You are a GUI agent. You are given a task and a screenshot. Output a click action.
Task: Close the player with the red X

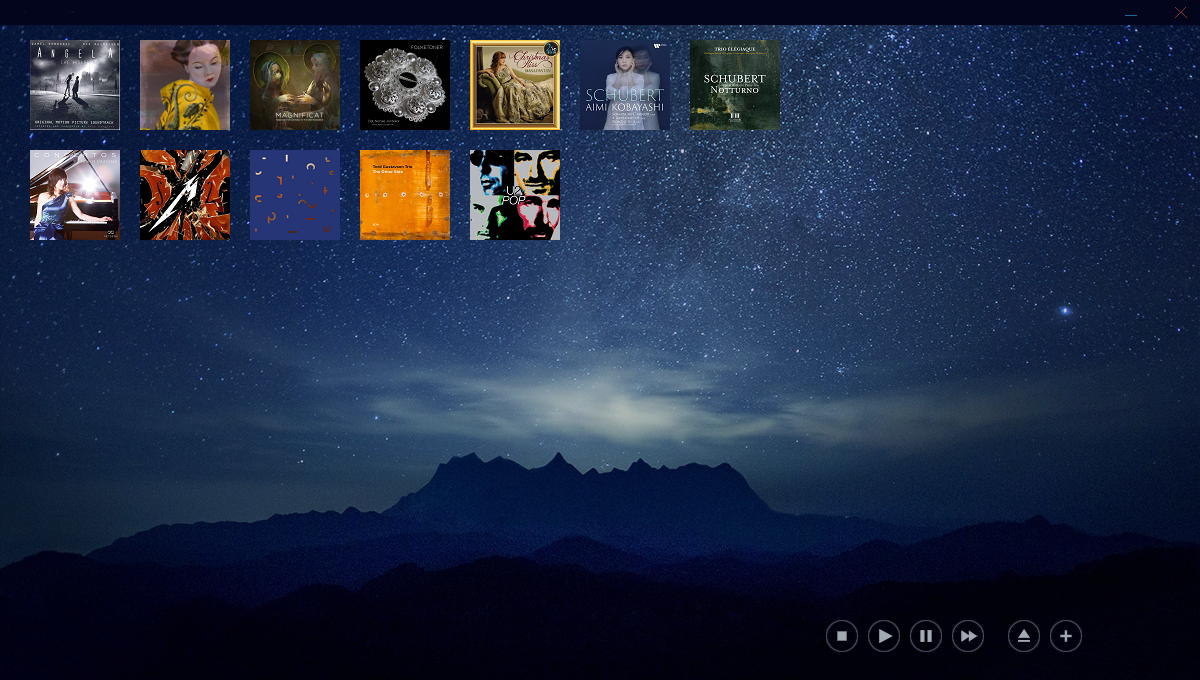pyautogui.click(x=1180, y=13)
